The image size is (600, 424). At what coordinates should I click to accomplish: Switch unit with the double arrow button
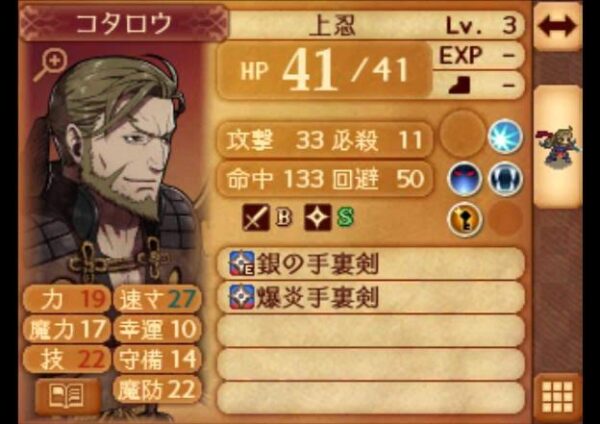point(557,27)
